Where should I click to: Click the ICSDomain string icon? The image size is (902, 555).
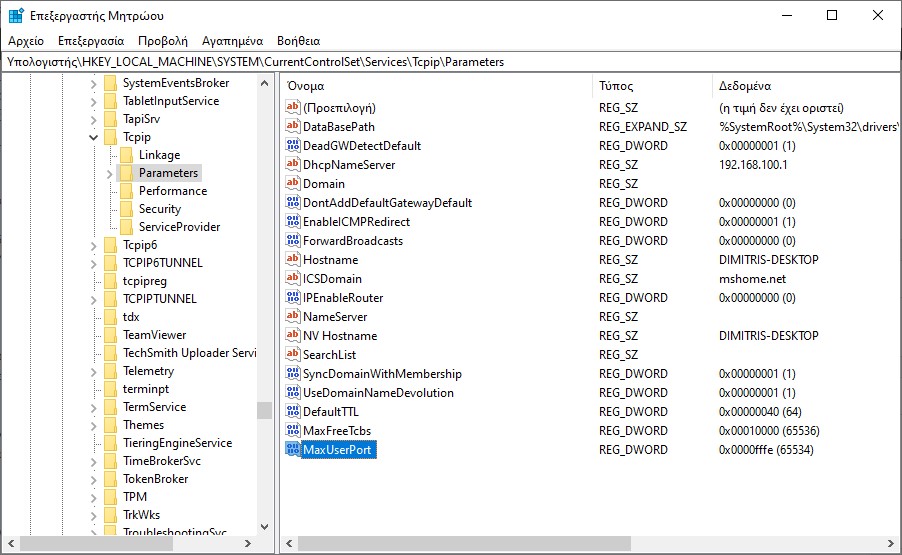point(293,278)
